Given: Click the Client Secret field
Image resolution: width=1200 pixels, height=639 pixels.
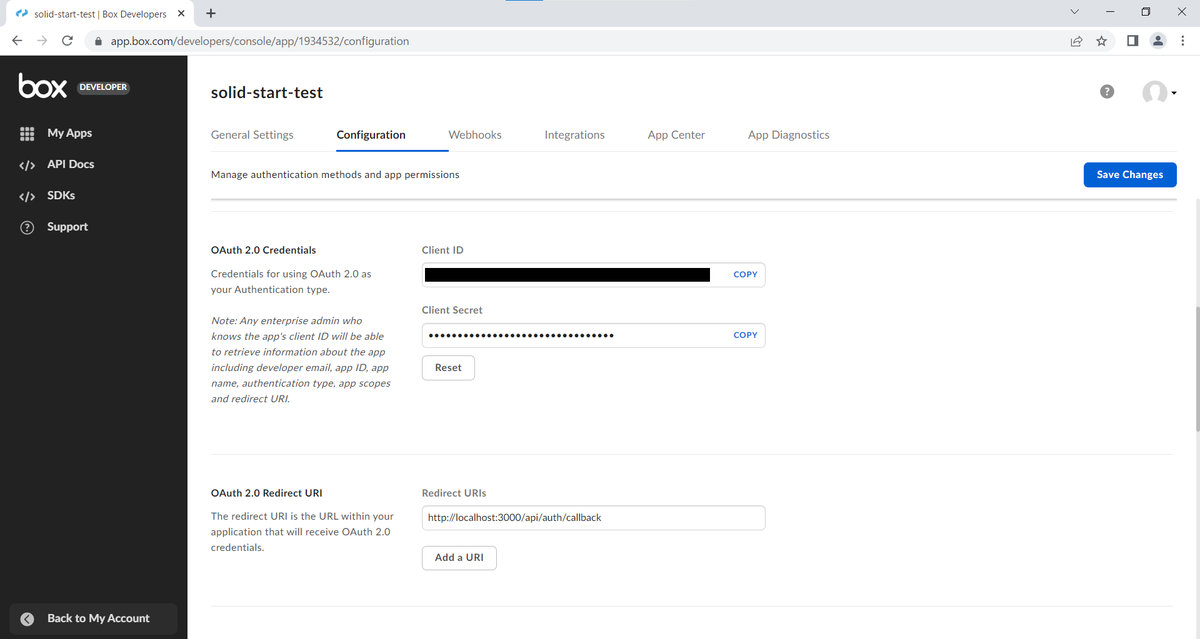Looking at the screenshot, I should [x=593, y=335].
